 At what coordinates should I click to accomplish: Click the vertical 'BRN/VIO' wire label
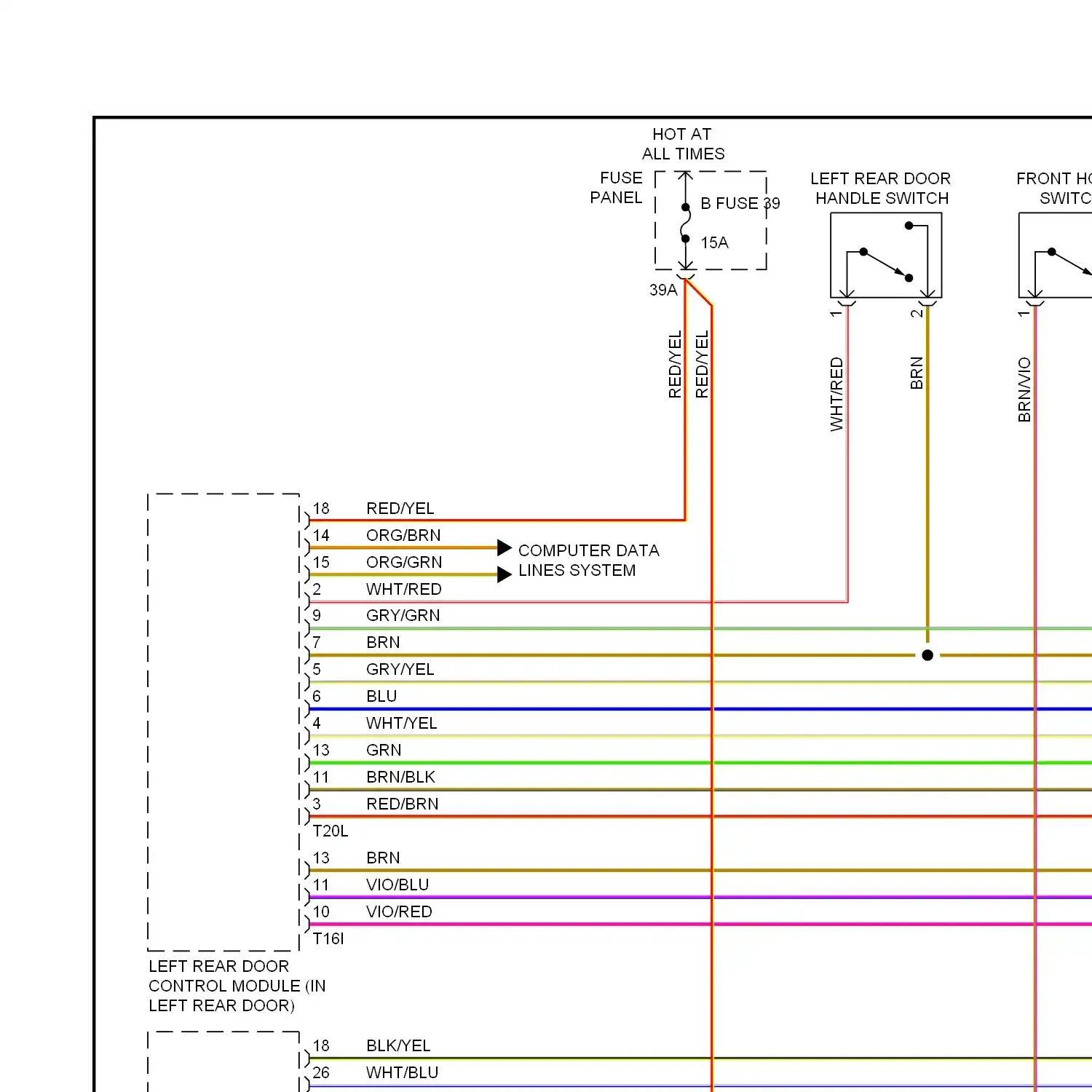(x=1024, y=389)
